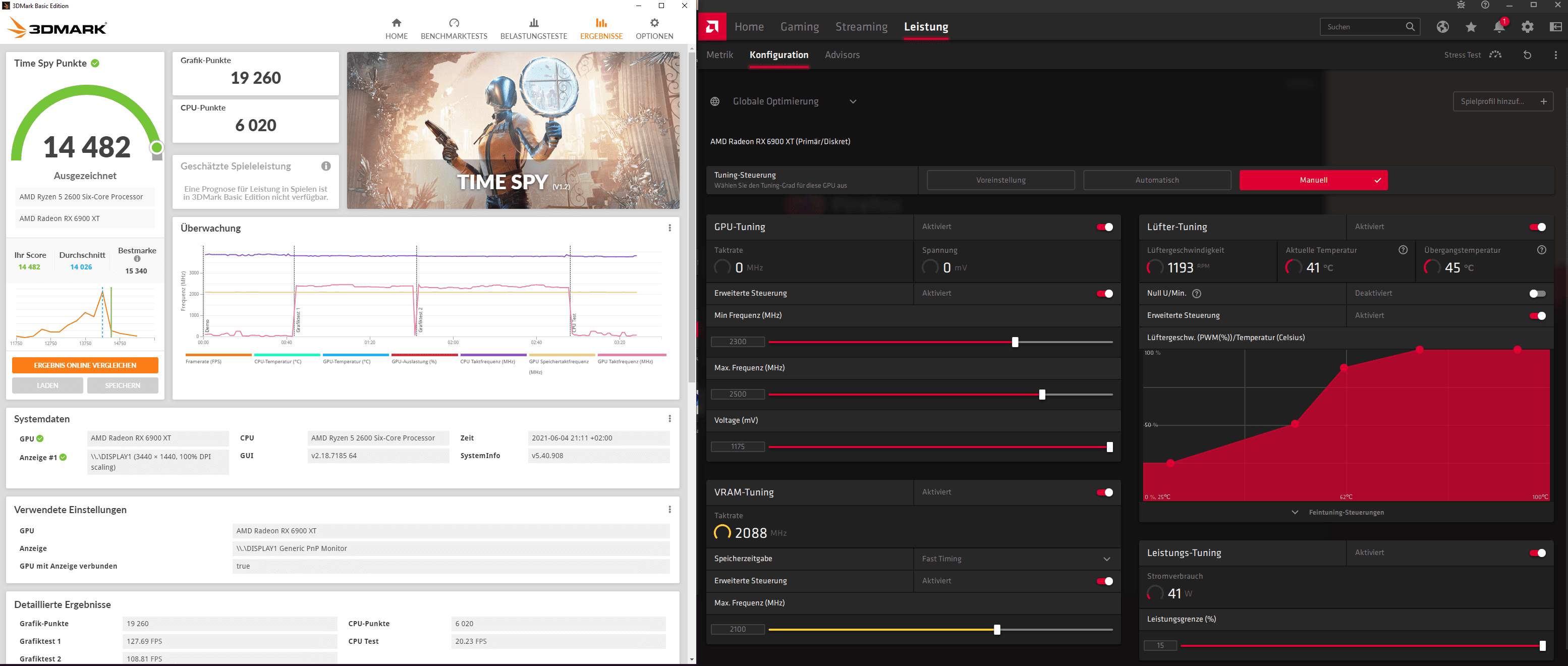Click the Leistungsgrenze slider handle
The image size is (1568, 666).
1542,646
